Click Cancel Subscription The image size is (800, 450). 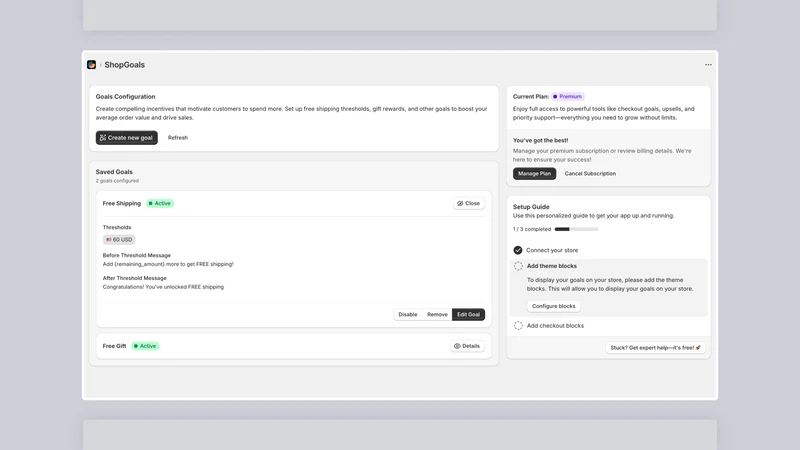[x=590, y=173]
